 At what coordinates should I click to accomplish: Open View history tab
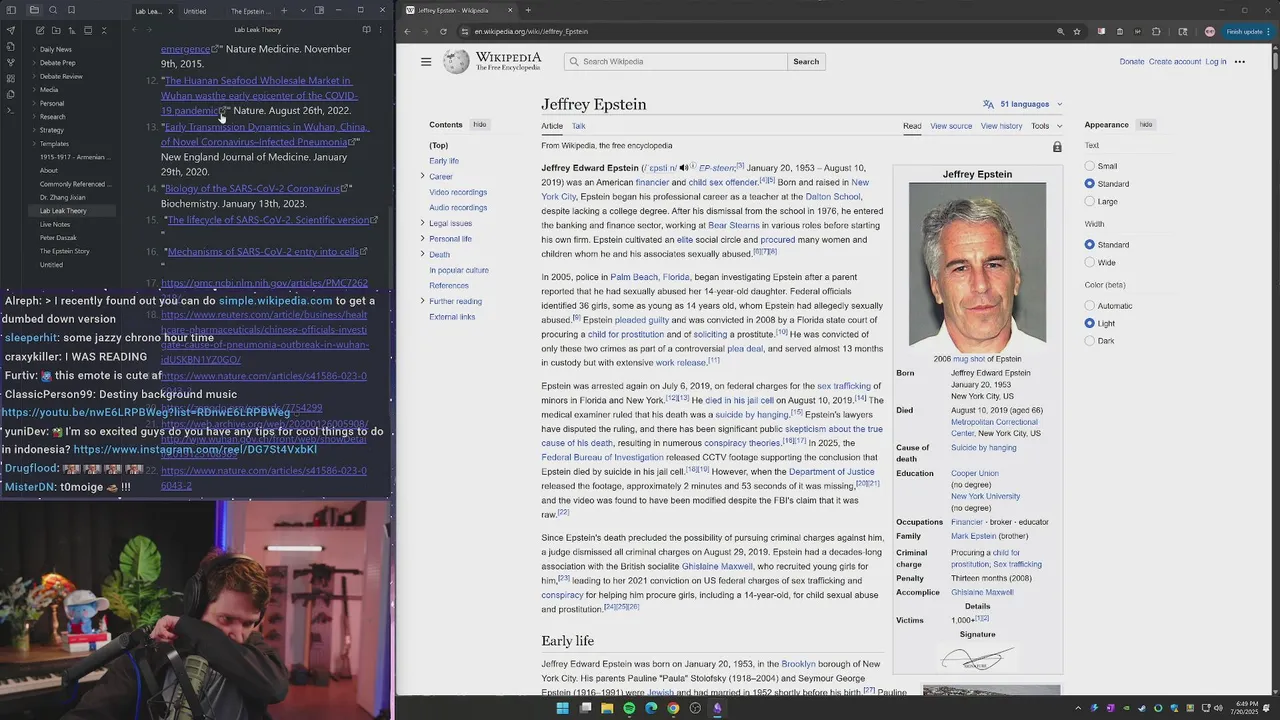tap(1001, 126)
